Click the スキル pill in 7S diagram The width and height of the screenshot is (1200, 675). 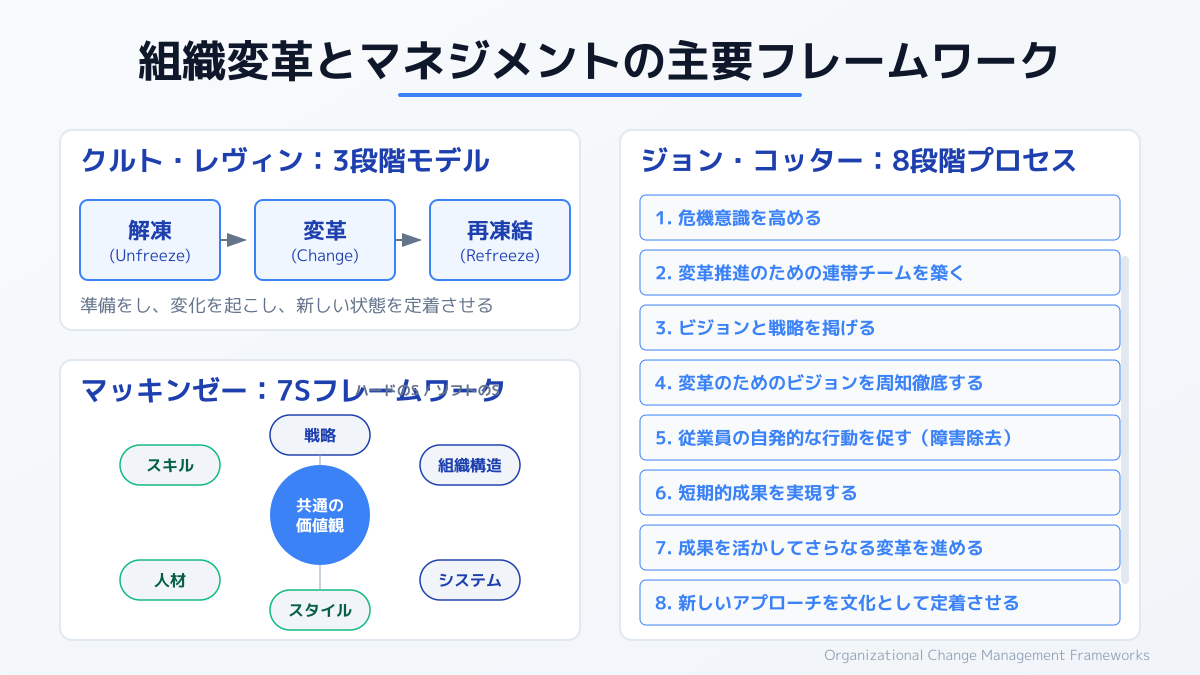click(170, 465)
